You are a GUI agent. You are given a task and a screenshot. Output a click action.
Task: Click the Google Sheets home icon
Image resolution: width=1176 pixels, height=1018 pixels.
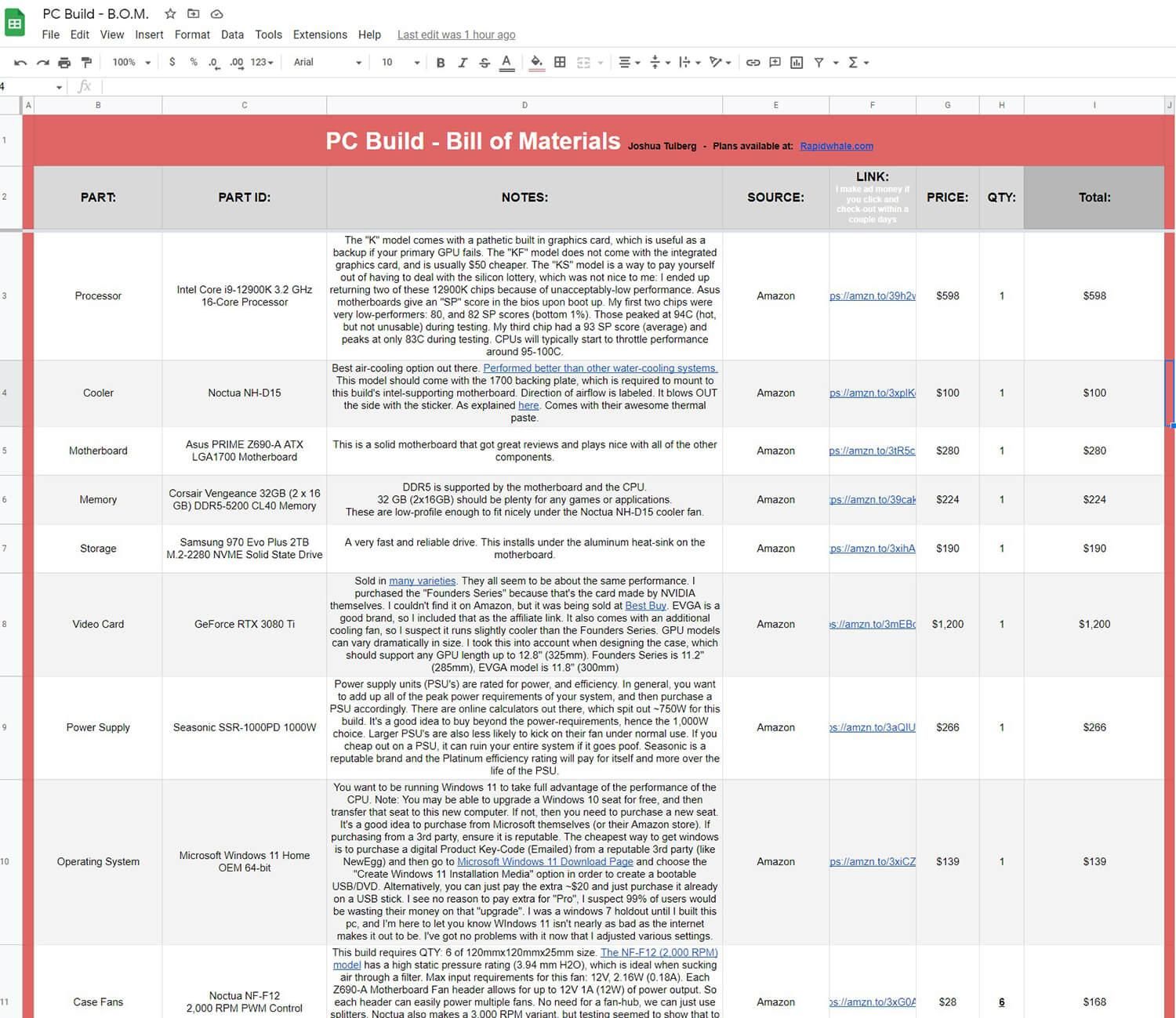(x=15, y=24)
